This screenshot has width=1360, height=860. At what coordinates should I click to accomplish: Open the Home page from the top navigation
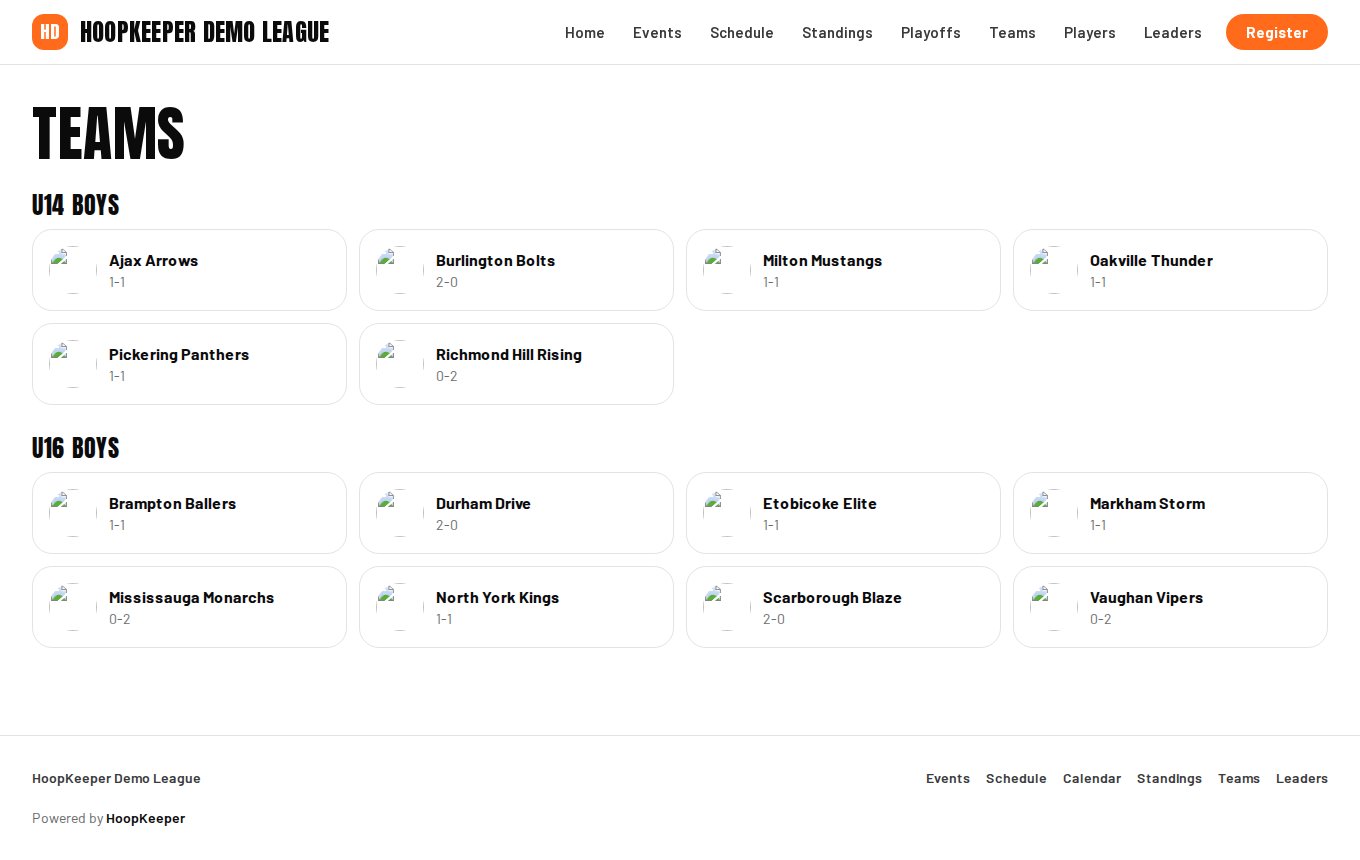click(585, 32)
